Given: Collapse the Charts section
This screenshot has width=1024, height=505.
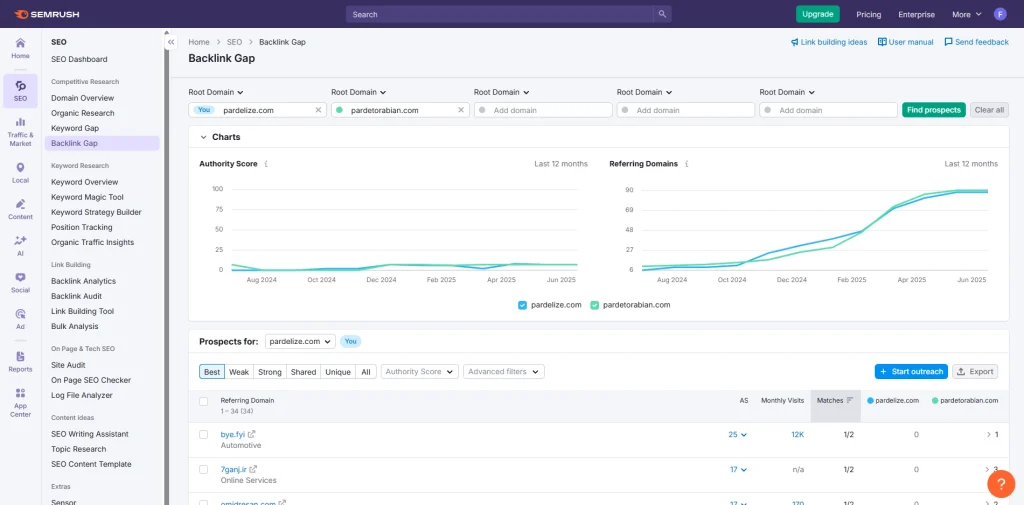Looking at the screenshot, I should pos(203,137).
